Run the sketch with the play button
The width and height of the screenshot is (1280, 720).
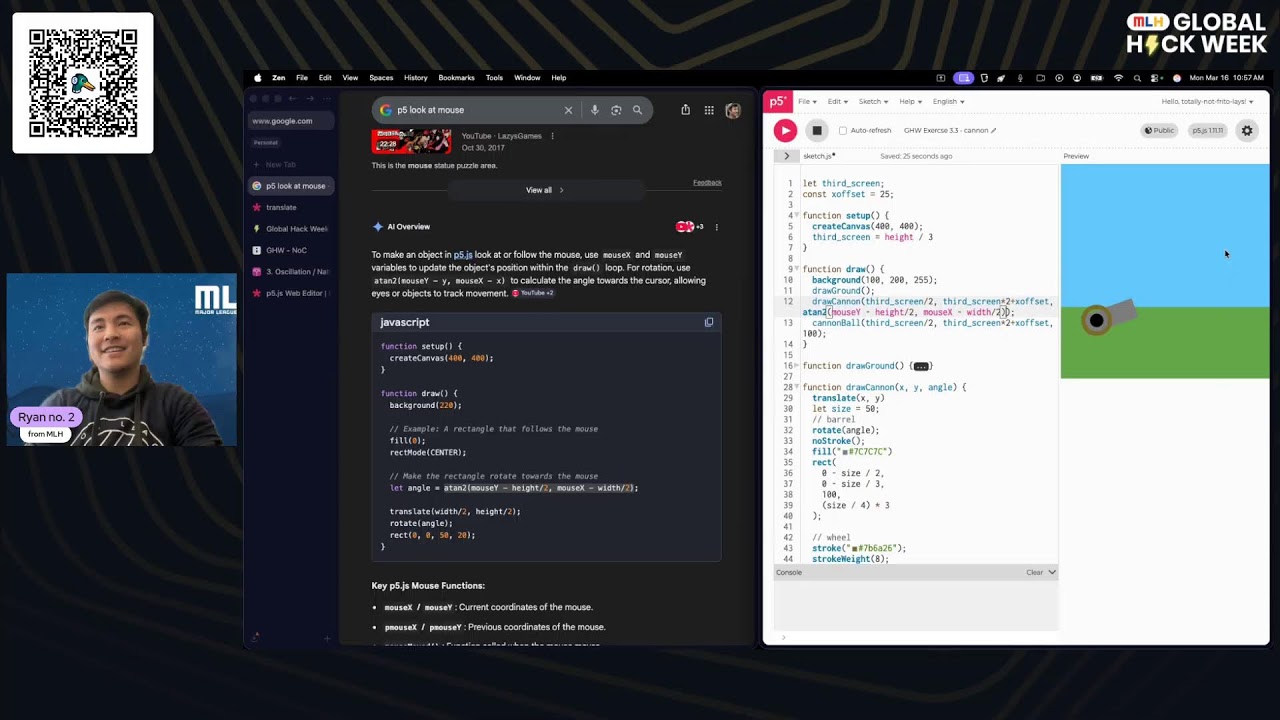coord(785,130)
